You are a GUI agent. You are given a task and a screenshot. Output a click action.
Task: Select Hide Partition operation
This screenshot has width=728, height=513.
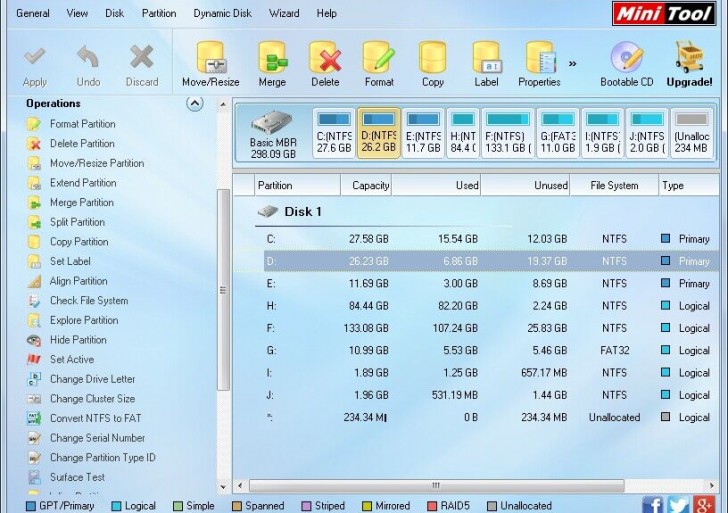[78, 339]
